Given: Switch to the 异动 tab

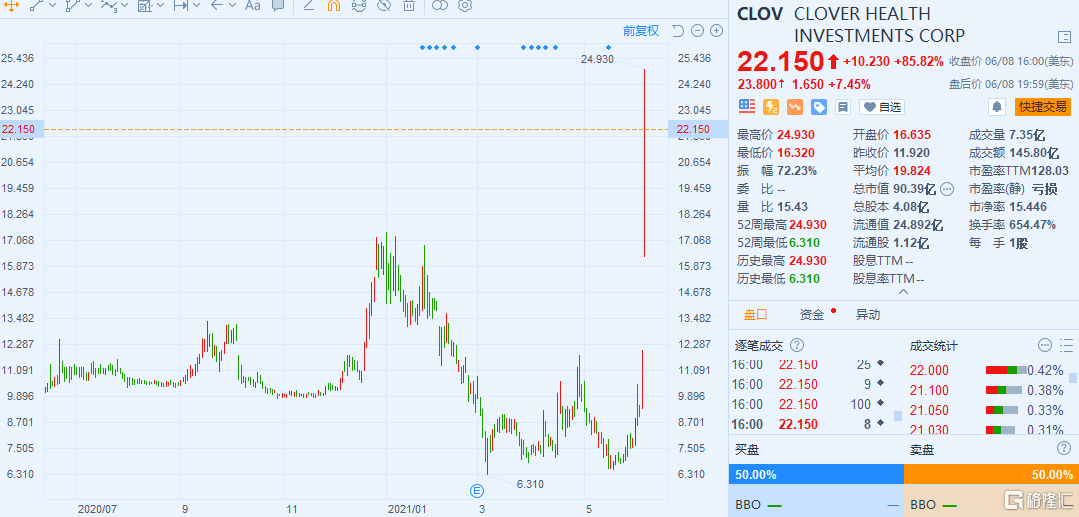Looking at the screenshot, I should pyautogui.click(x=868, y=315).
